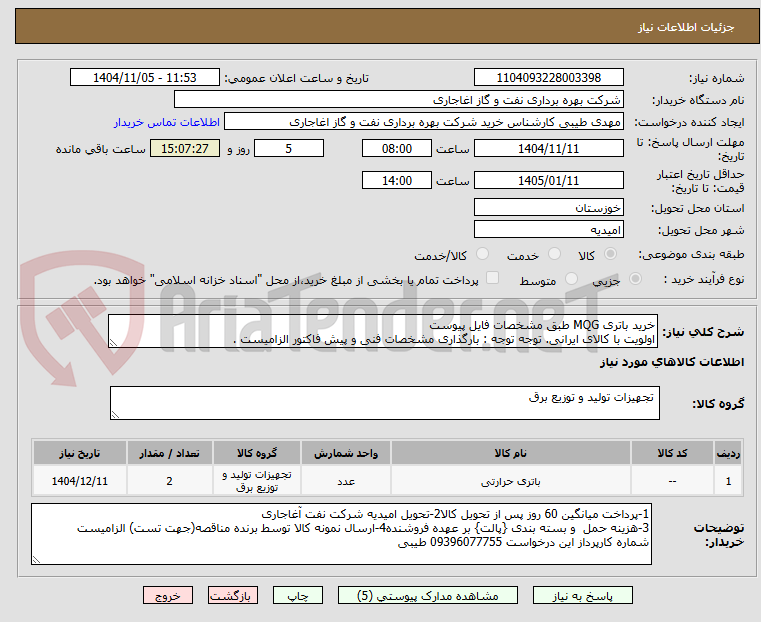The height and width of the screenshot is (622, 761).
Task: Click the نام کالا column header
Action: [x=511, y=453]
